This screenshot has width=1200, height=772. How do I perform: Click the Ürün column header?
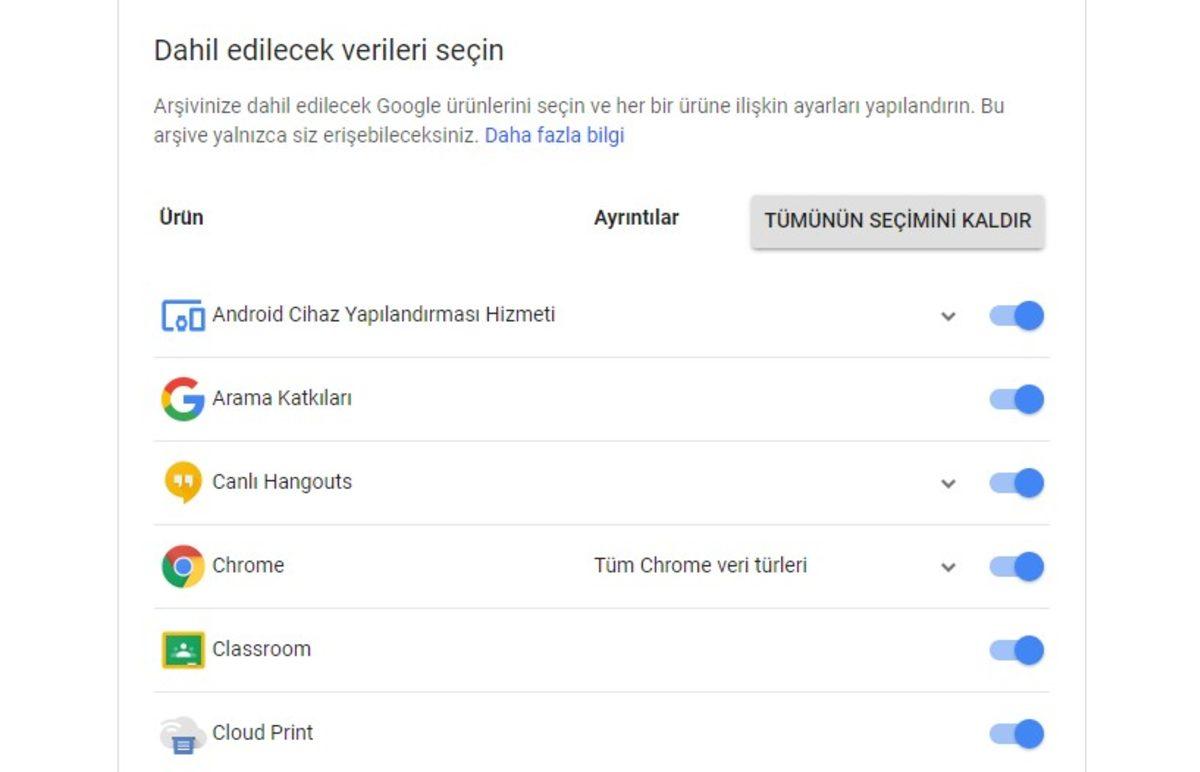[x=178, y=217]
